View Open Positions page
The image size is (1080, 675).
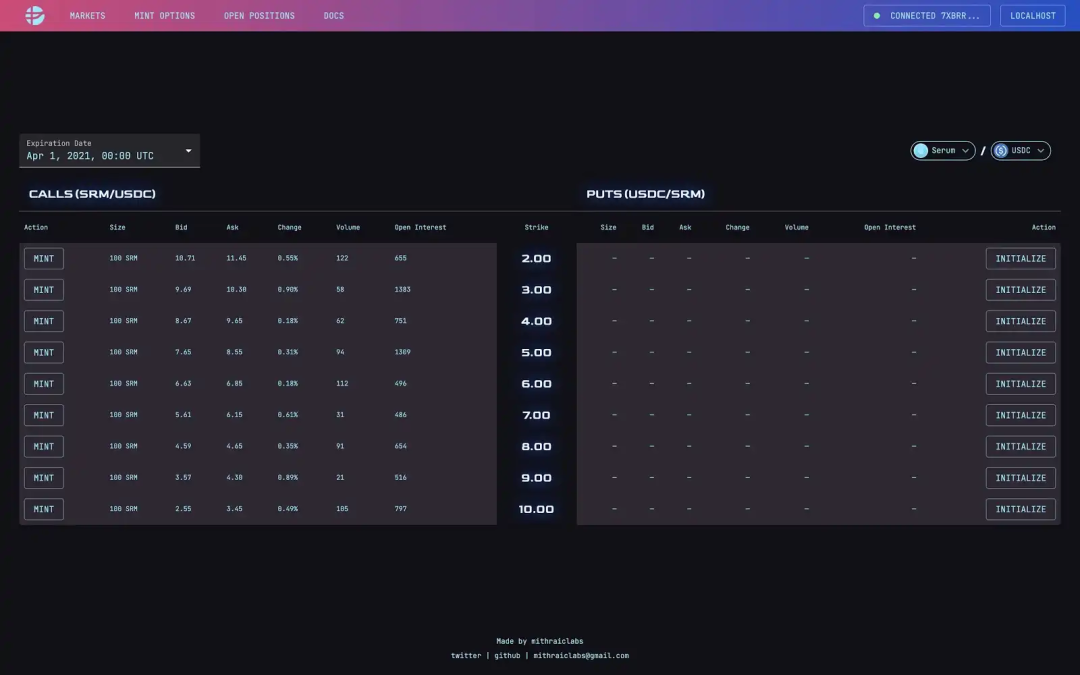click(x=259, y=15)
